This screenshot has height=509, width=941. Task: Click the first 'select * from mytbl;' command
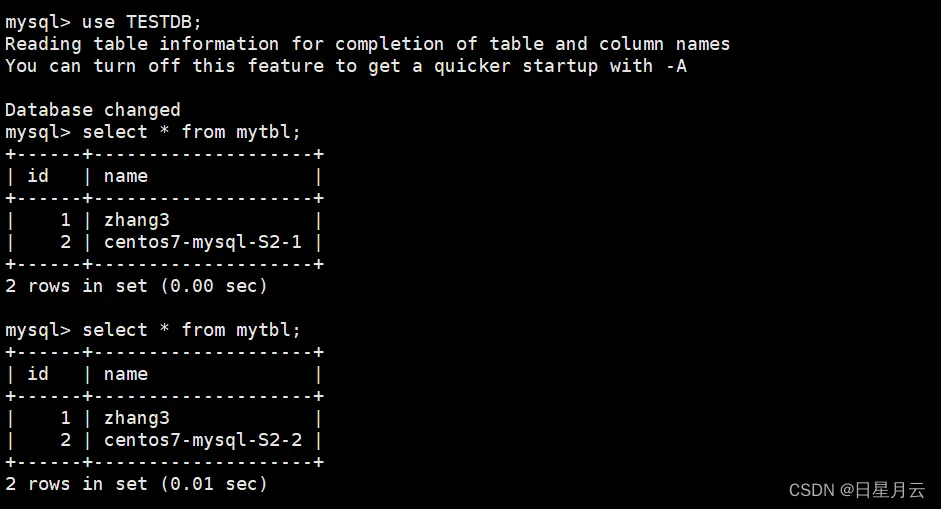pyautogui.click(x=191, y=132)
